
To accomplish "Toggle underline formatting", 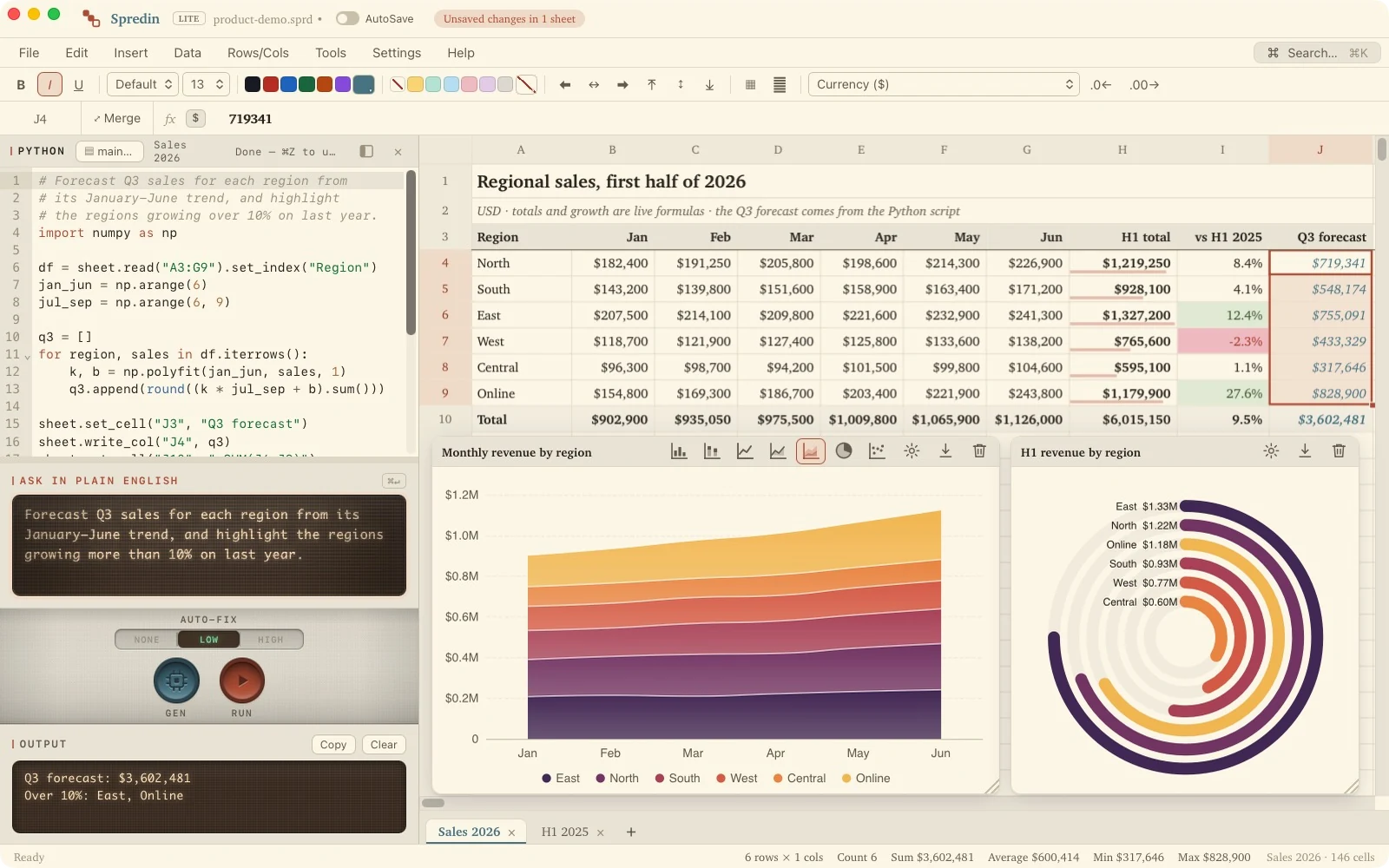I will click(x=79, y=84).
